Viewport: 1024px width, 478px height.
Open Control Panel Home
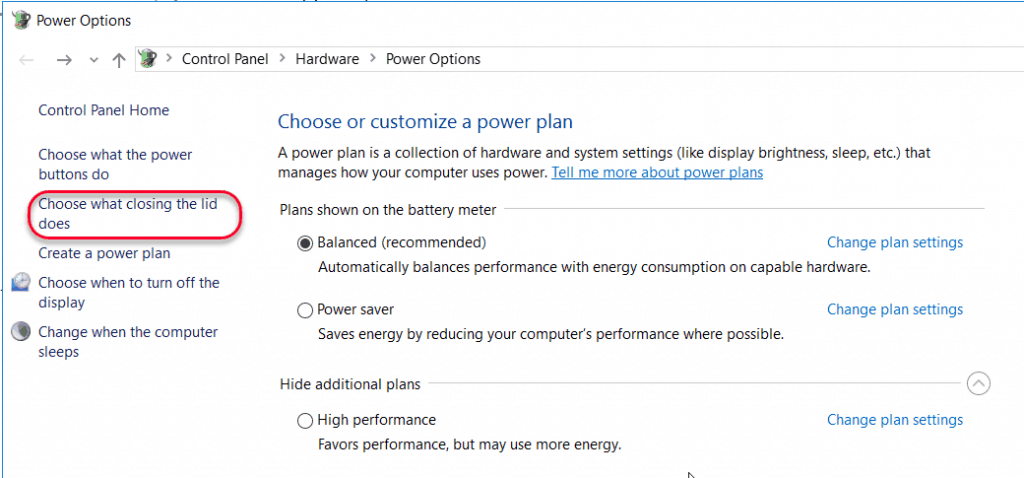click(x=103, y=110)
